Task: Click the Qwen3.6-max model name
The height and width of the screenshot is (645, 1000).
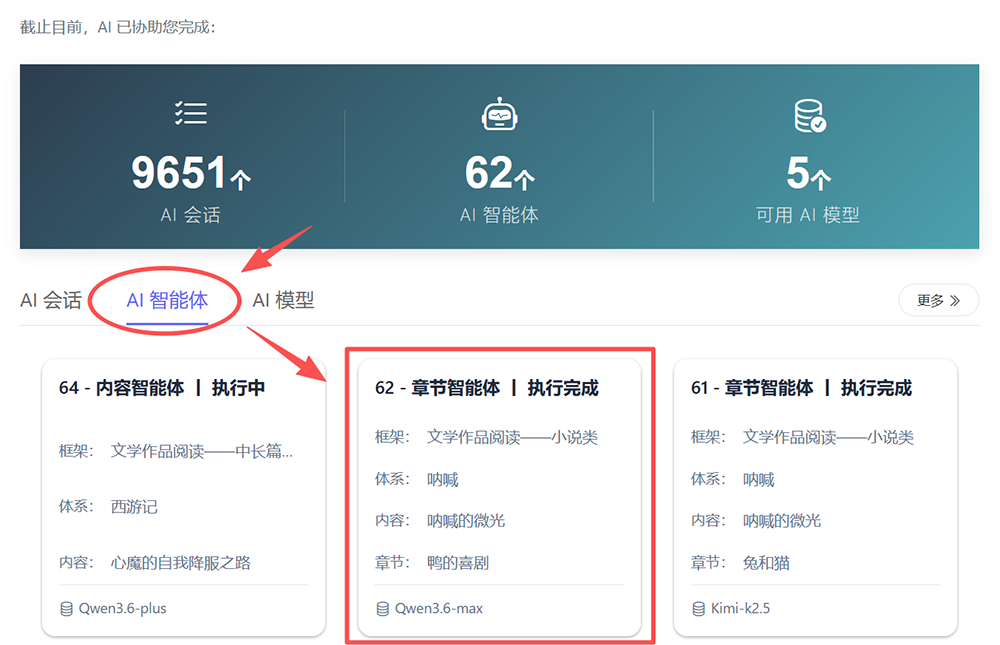Action: point(439,609)
